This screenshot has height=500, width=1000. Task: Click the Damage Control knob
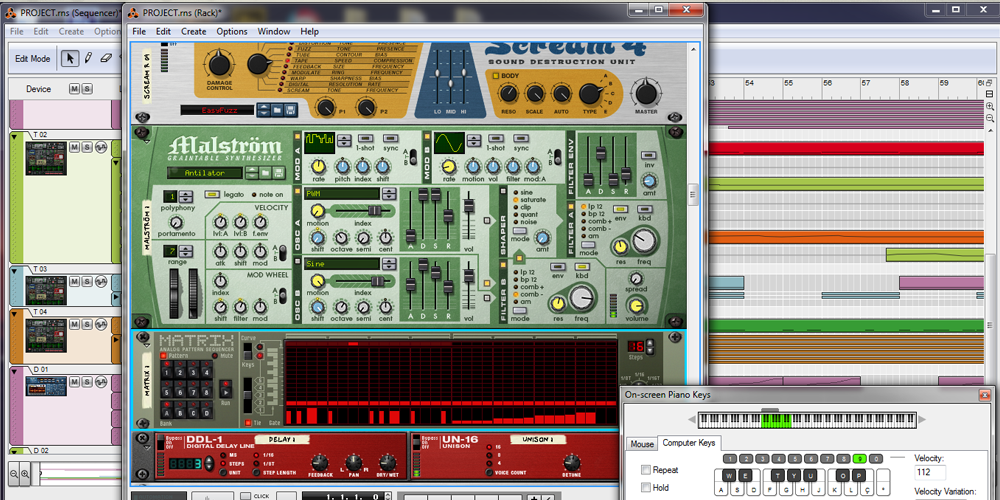tap(219, 64)
